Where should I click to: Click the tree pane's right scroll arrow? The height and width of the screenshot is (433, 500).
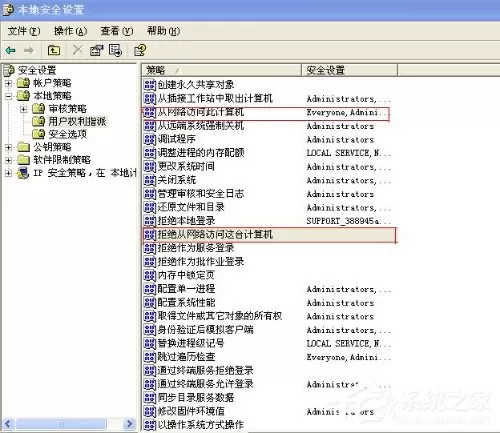tap(129, 424)
